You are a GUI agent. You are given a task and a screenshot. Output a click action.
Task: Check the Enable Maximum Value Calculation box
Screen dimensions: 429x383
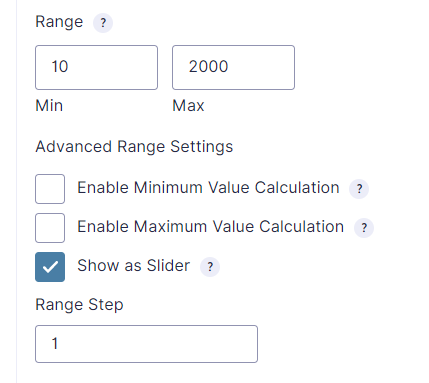coord(50,228)
